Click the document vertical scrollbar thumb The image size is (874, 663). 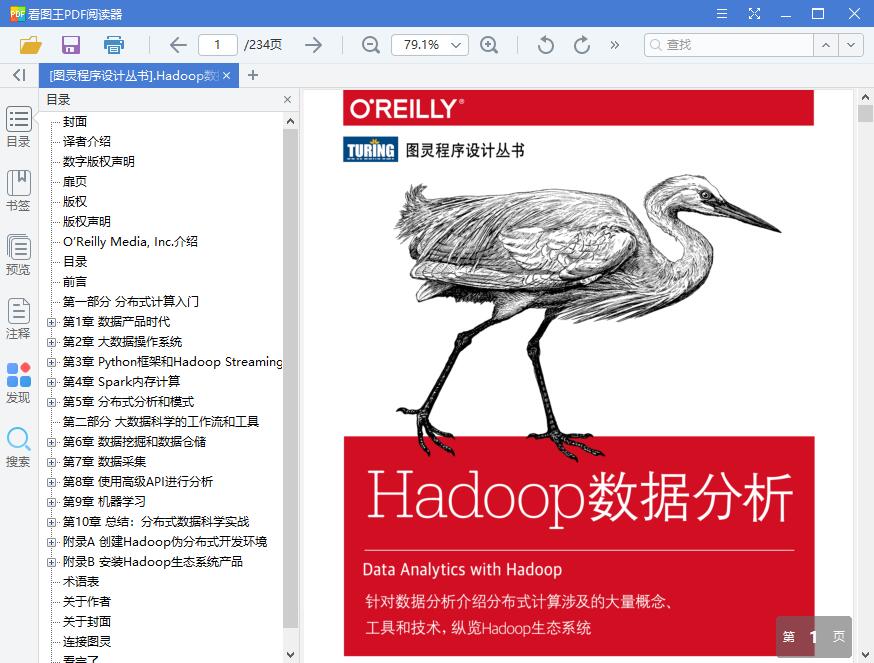point(865,113)
